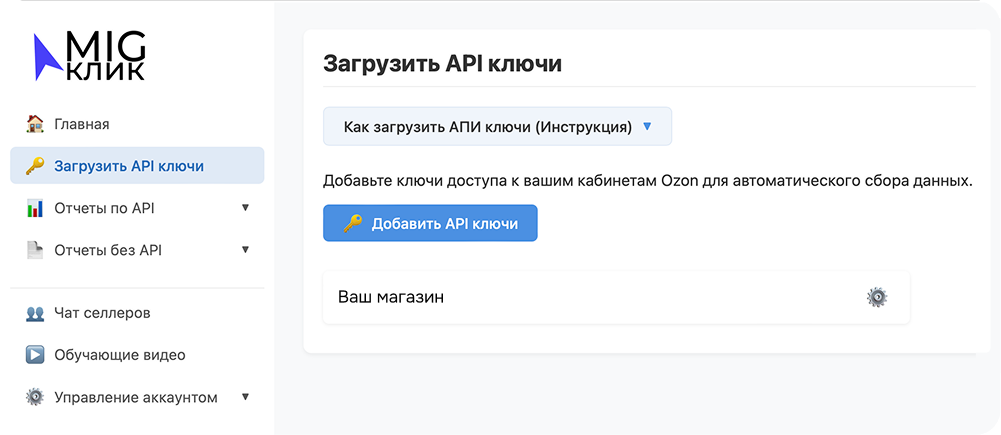Viewport: 1001px width, 435px height.
Task: Click the play icon beside Обучающие видео
Action: 35,355
